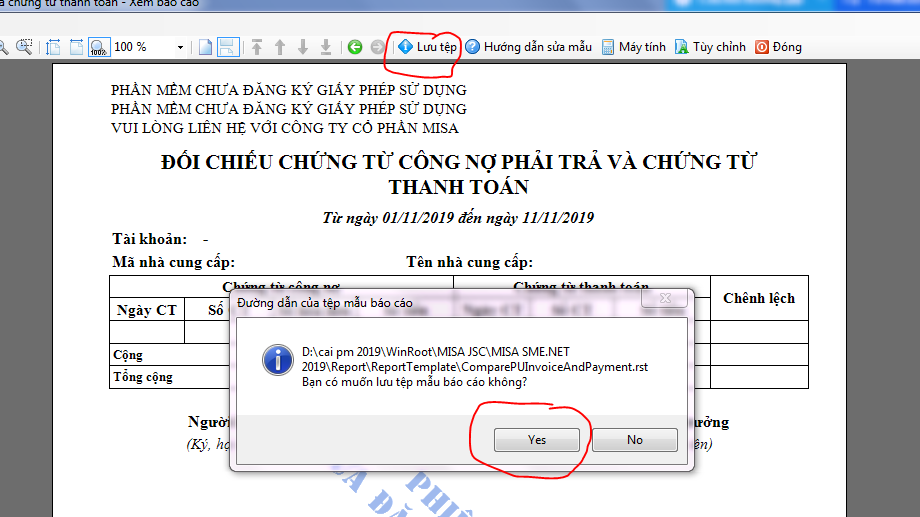Image resolution: width=920 pixels, height=517 pixels.
Task: Click Lưu tệp to save file
Action: click(x=427, y=47)
